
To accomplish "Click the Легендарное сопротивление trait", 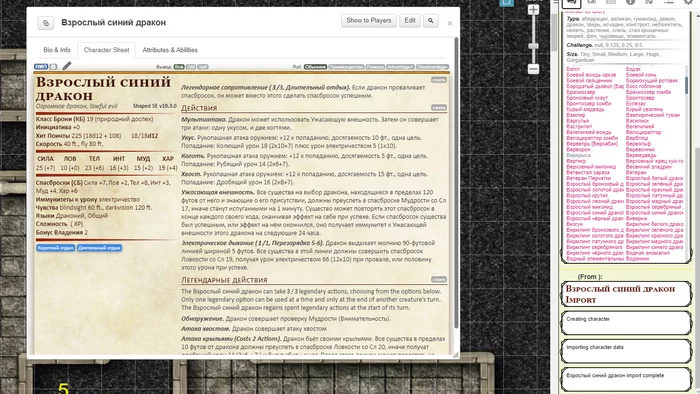I will (265, 87).
